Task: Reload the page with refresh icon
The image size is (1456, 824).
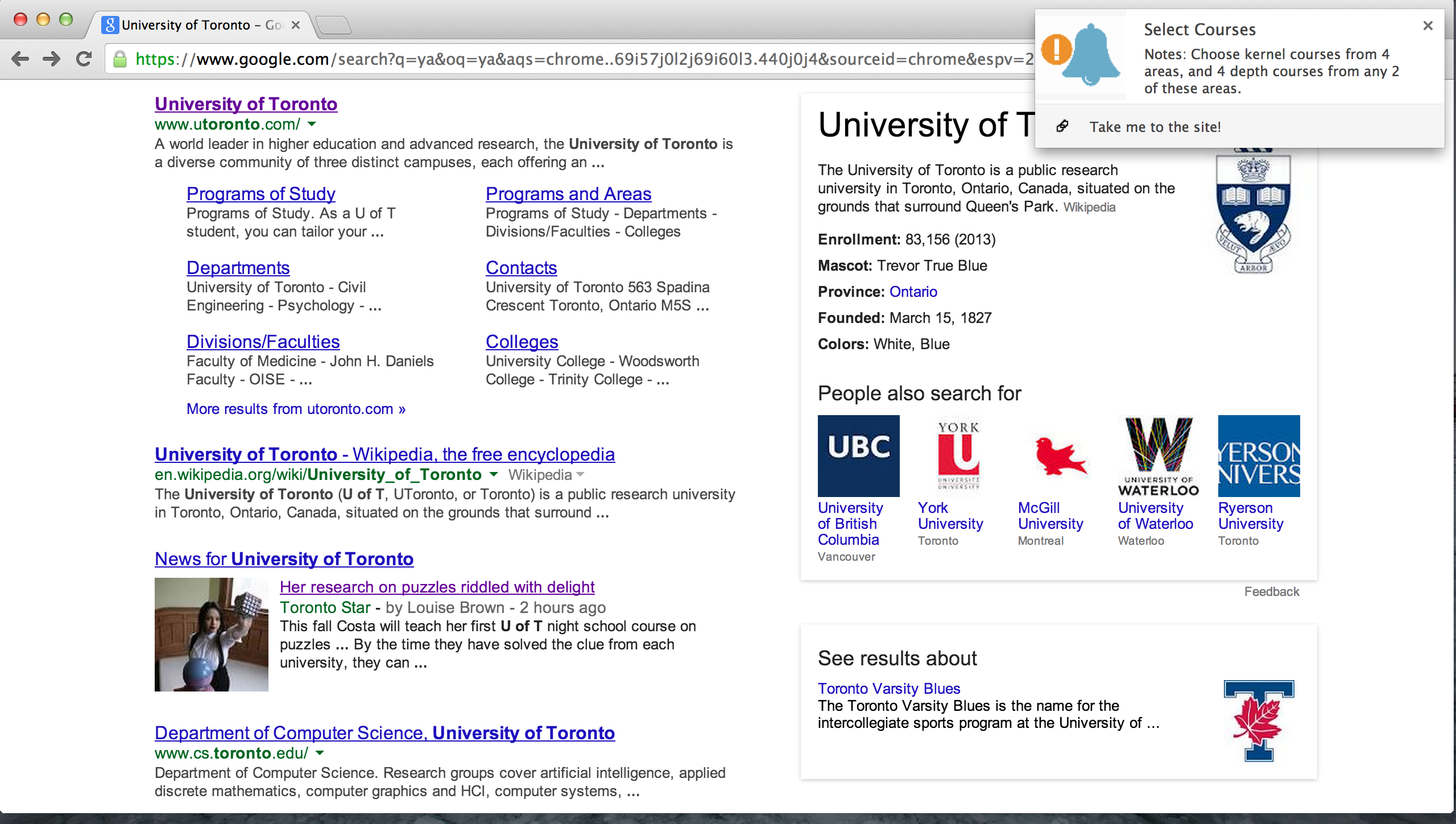Action: 84,59
